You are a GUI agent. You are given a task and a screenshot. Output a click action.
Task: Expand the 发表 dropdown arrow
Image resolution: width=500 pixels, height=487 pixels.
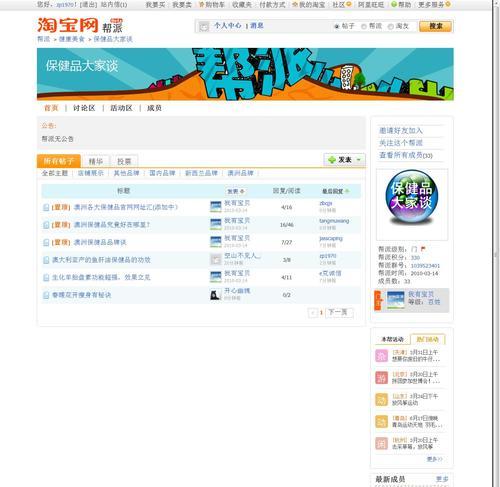pos(359,160)
